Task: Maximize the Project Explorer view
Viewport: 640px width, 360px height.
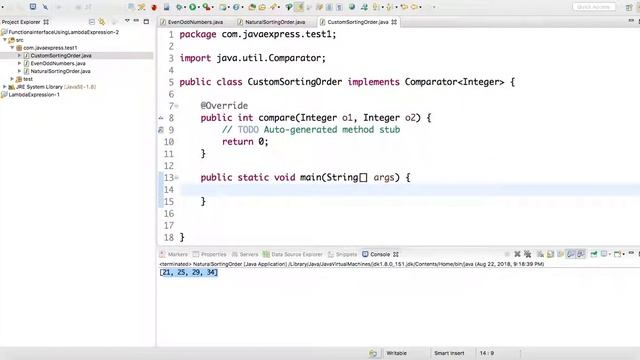Action: [x=146, y=21]
